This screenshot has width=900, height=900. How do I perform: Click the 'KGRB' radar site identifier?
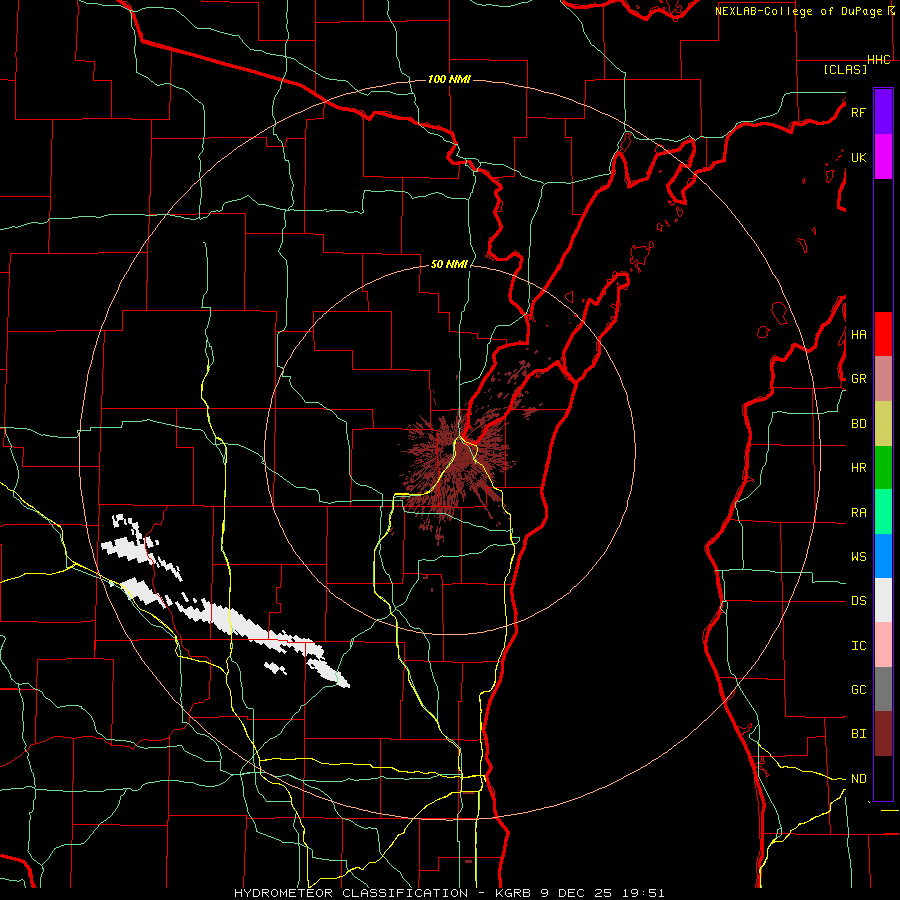tap(515, 893)
